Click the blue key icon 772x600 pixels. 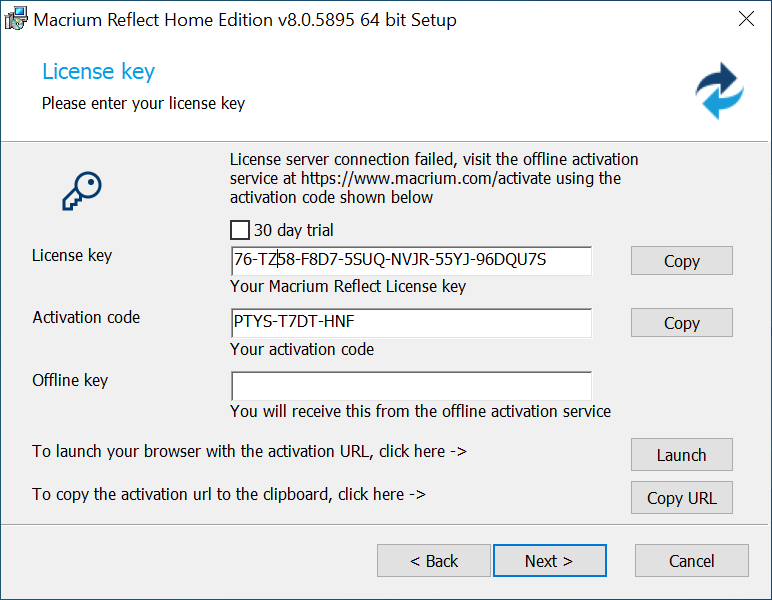point(82,191)
